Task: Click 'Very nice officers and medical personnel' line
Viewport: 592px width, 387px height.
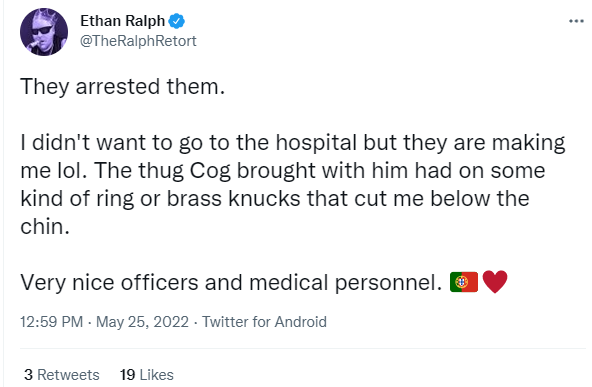Action: [x=231, y=282]
